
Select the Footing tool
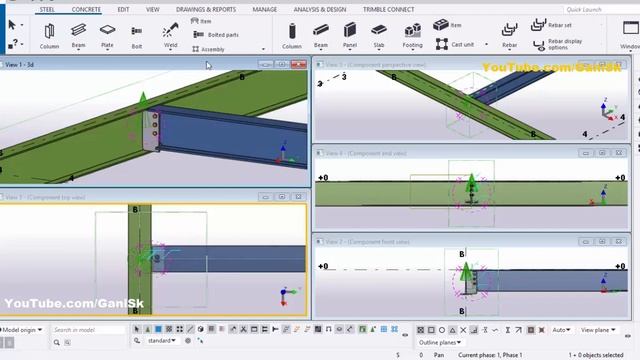(413, 36)
